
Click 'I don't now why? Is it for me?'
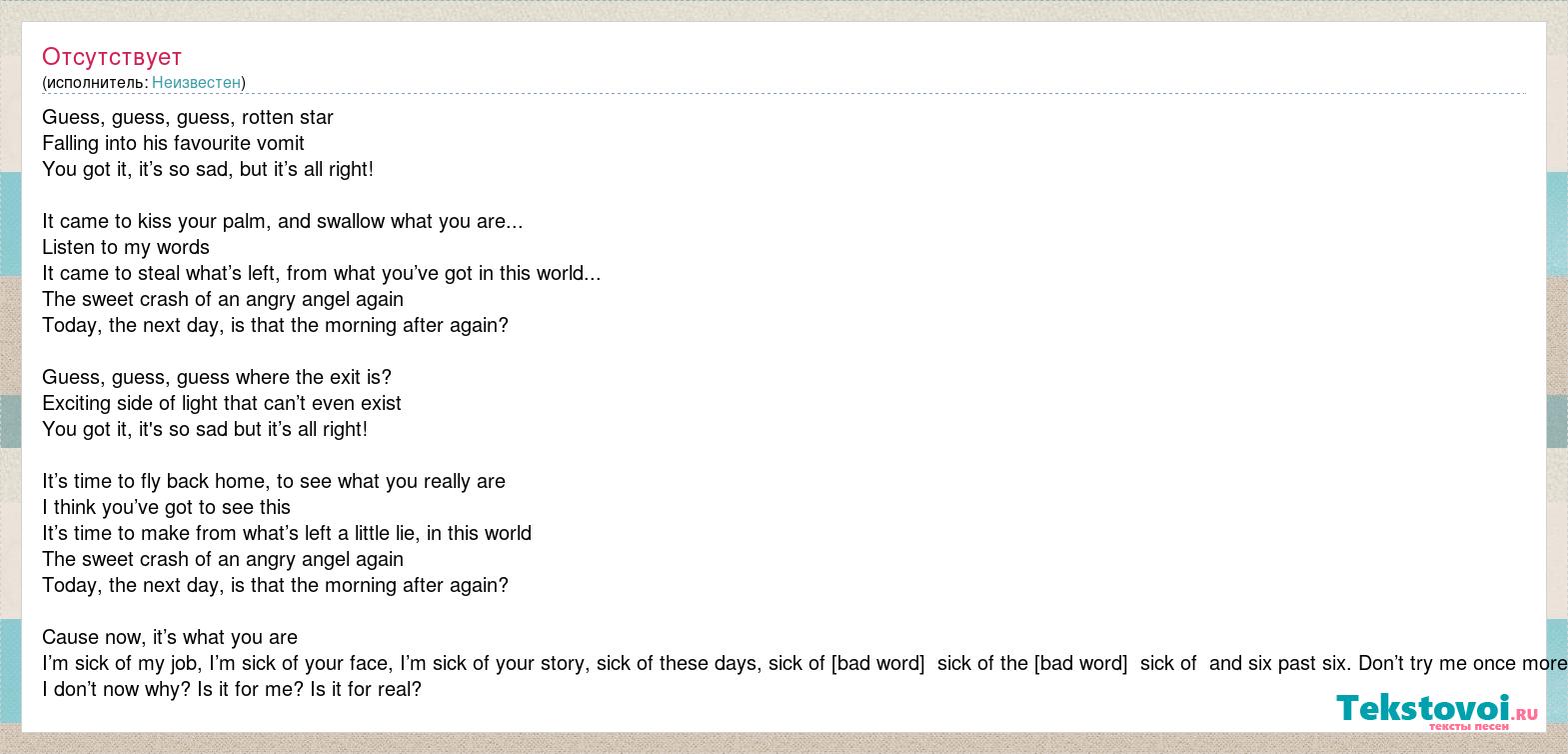click(232, 690)
